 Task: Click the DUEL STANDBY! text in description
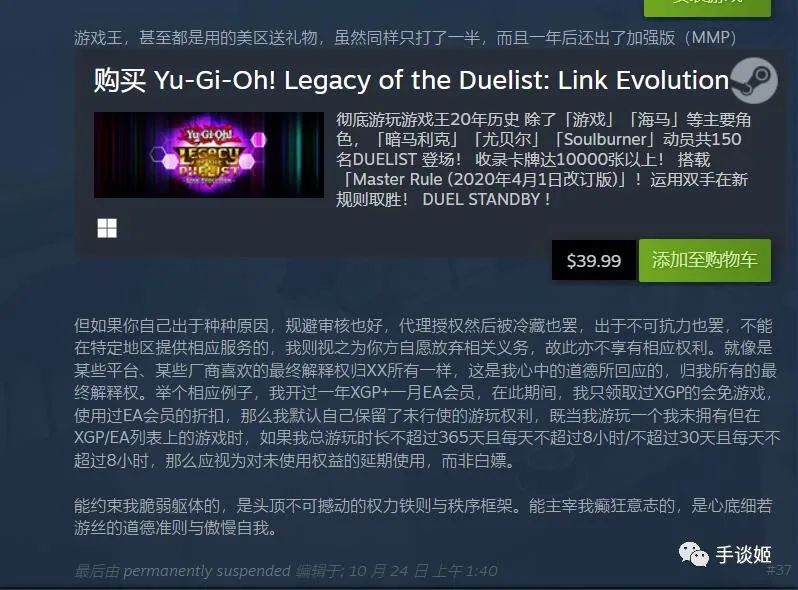486,199
